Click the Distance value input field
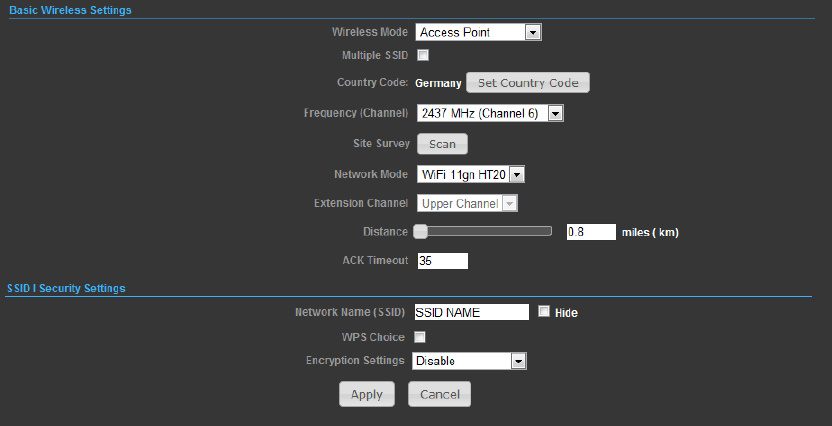The width and height of the screenshot is (832, 426). [x=591, y=232]
